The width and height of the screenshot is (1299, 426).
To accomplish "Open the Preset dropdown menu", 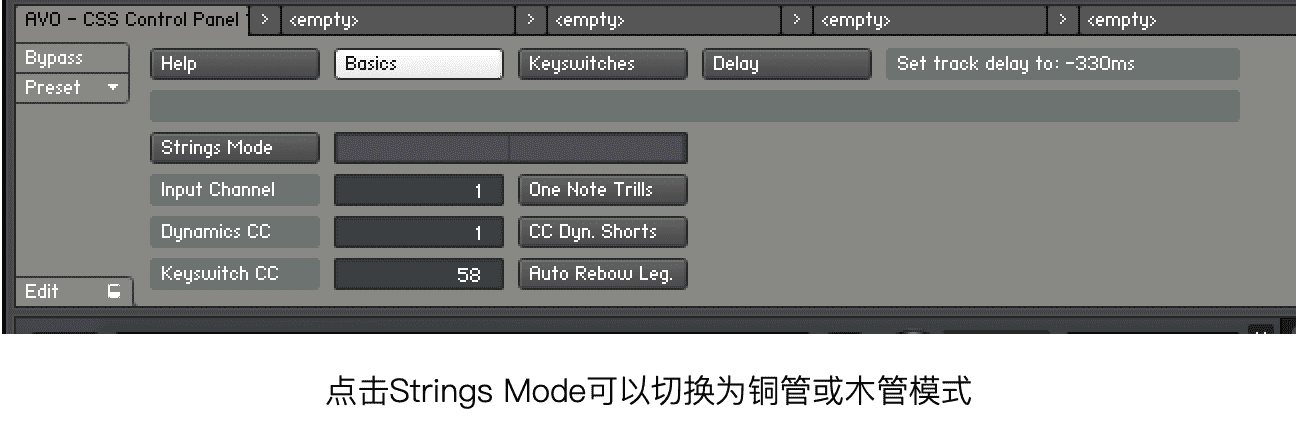I will (x=72, y=87).
